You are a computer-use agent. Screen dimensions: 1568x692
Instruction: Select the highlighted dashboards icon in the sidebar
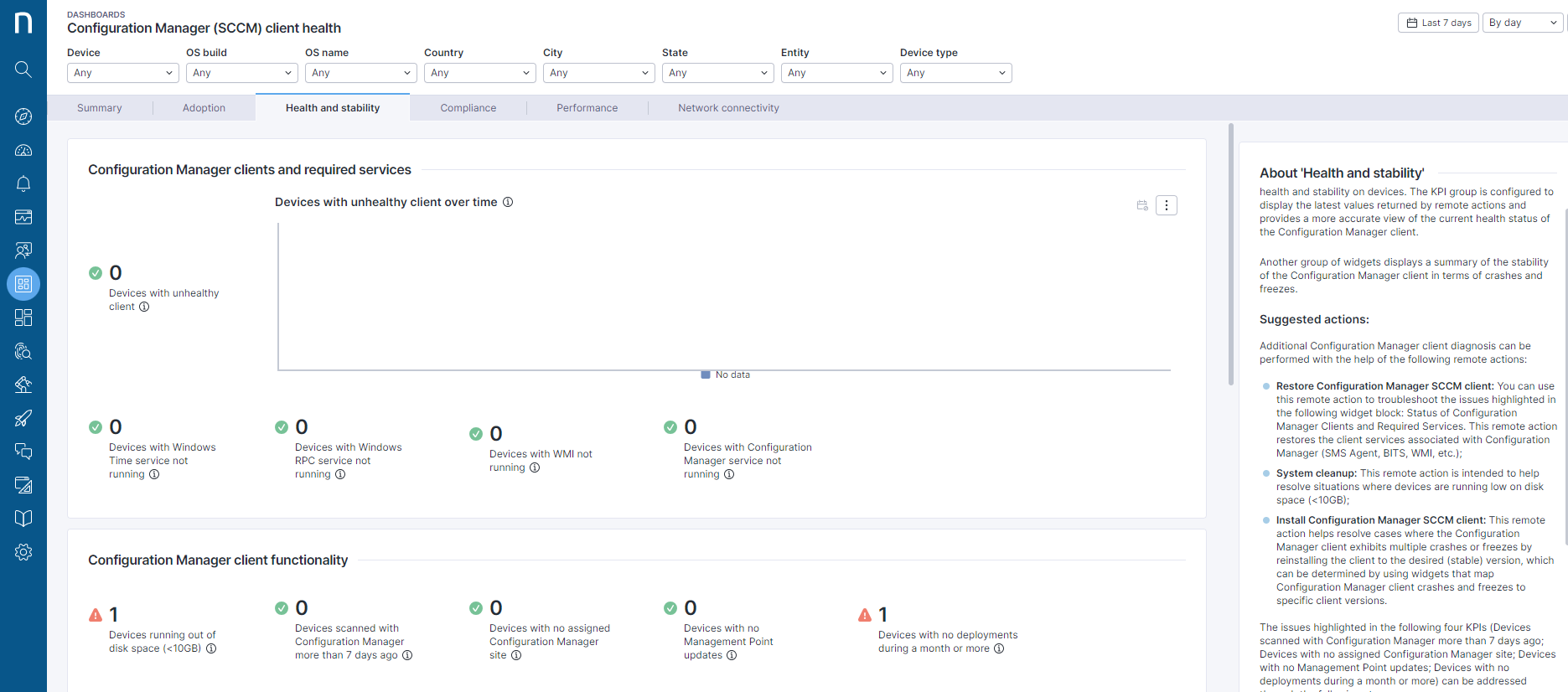pos(23,284)
